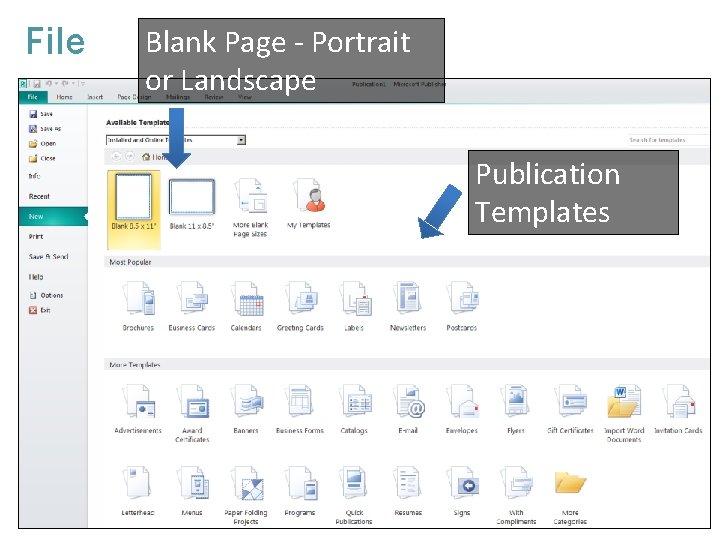Open the With Compliments templates

coord(516,495)
